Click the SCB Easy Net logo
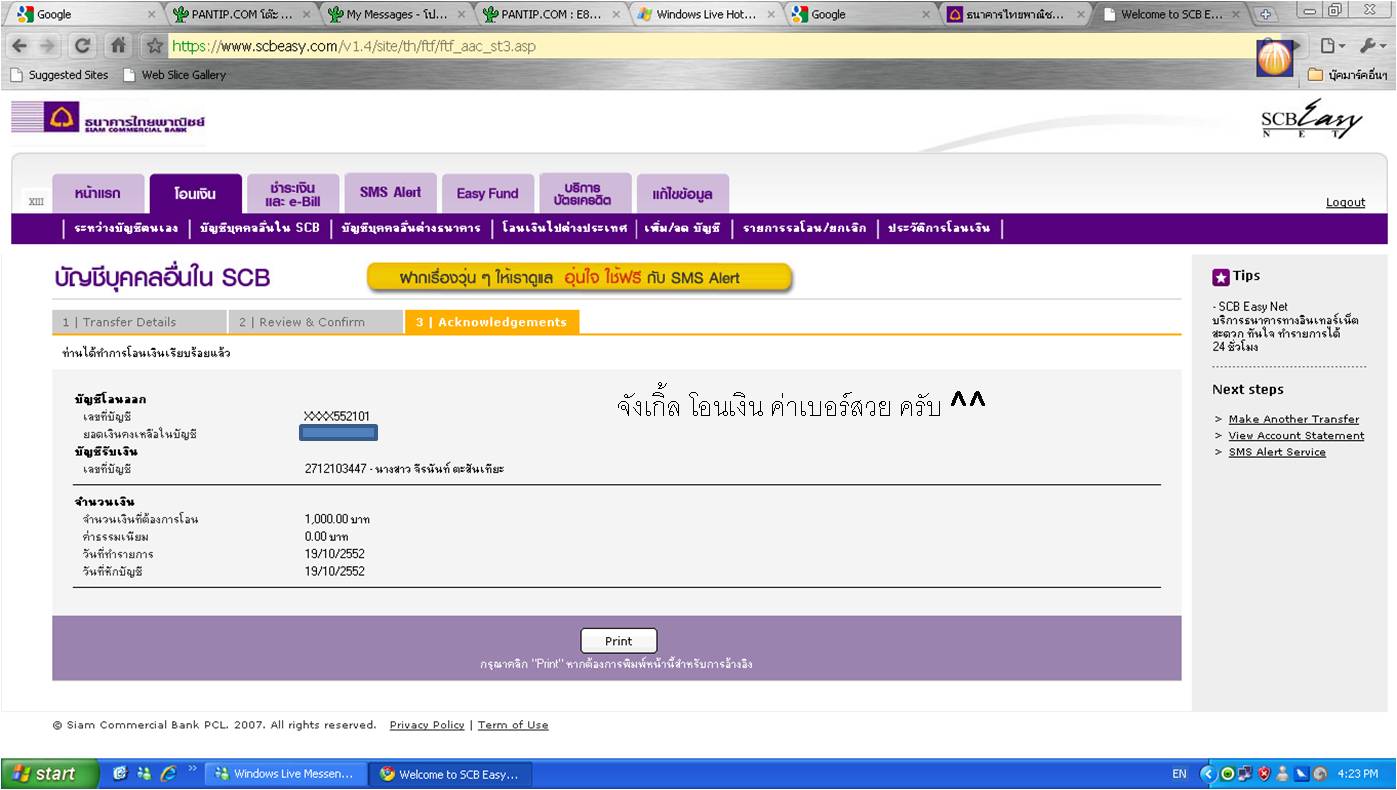1397x790 pixels. (x=1311, y=120)
